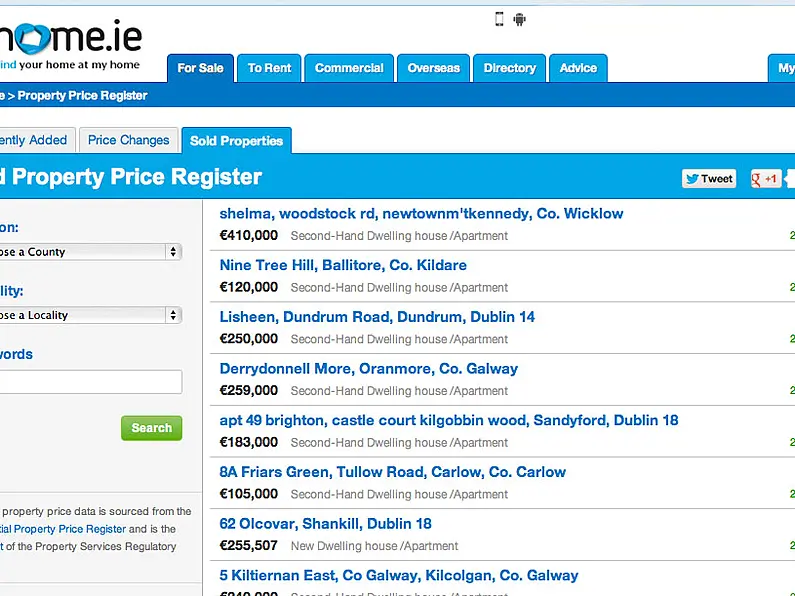The image size is (795, 596).
Task: Go to the Overseas tab
Action: [x=433, y=68]
